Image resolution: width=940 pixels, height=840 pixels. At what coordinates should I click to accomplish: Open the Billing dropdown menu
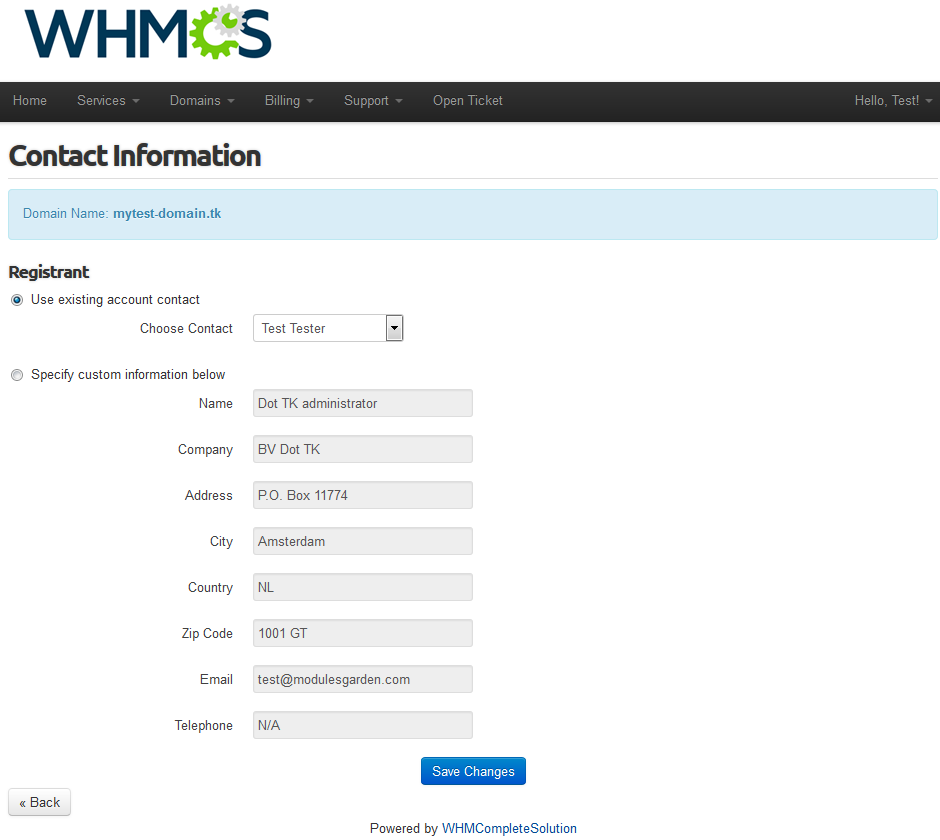[x=289, y=101]
